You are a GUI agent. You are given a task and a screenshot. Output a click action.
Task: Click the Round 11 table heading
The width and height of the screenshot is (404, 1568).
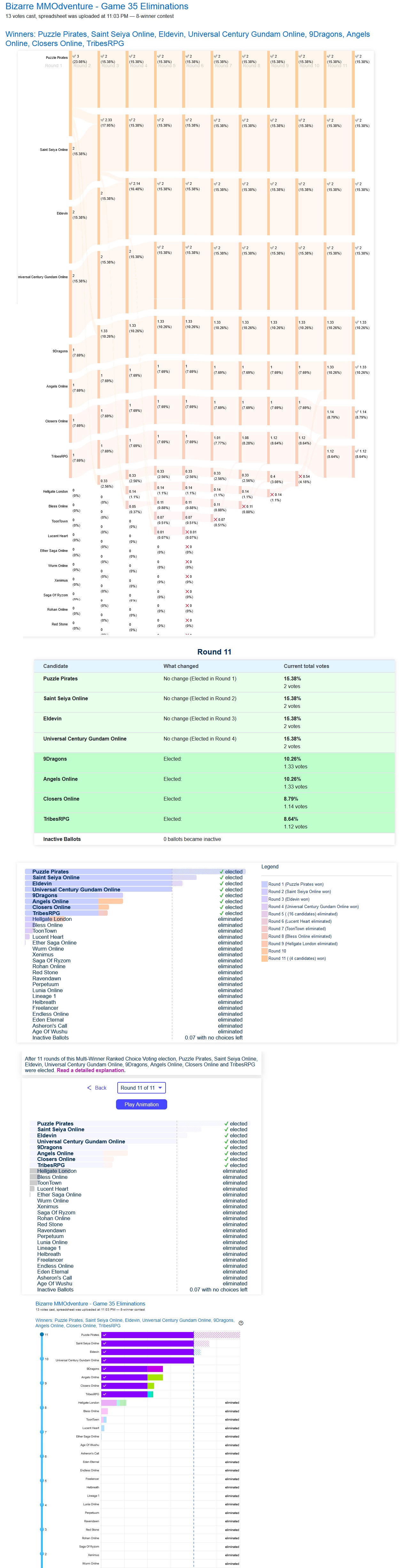(214, 652)
